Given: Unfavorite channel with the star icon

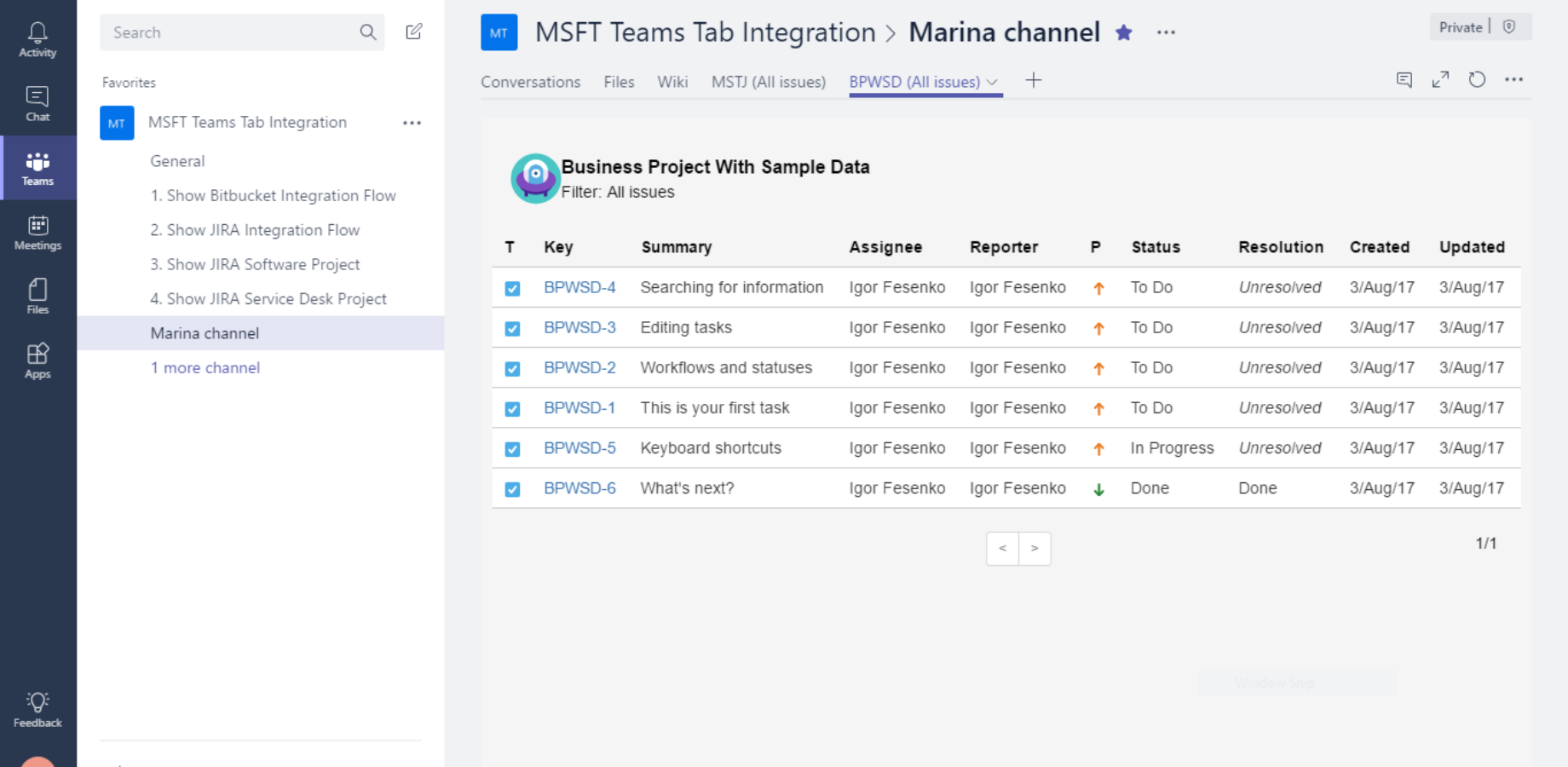Looking at the screenshot, I should (1124, 32).
